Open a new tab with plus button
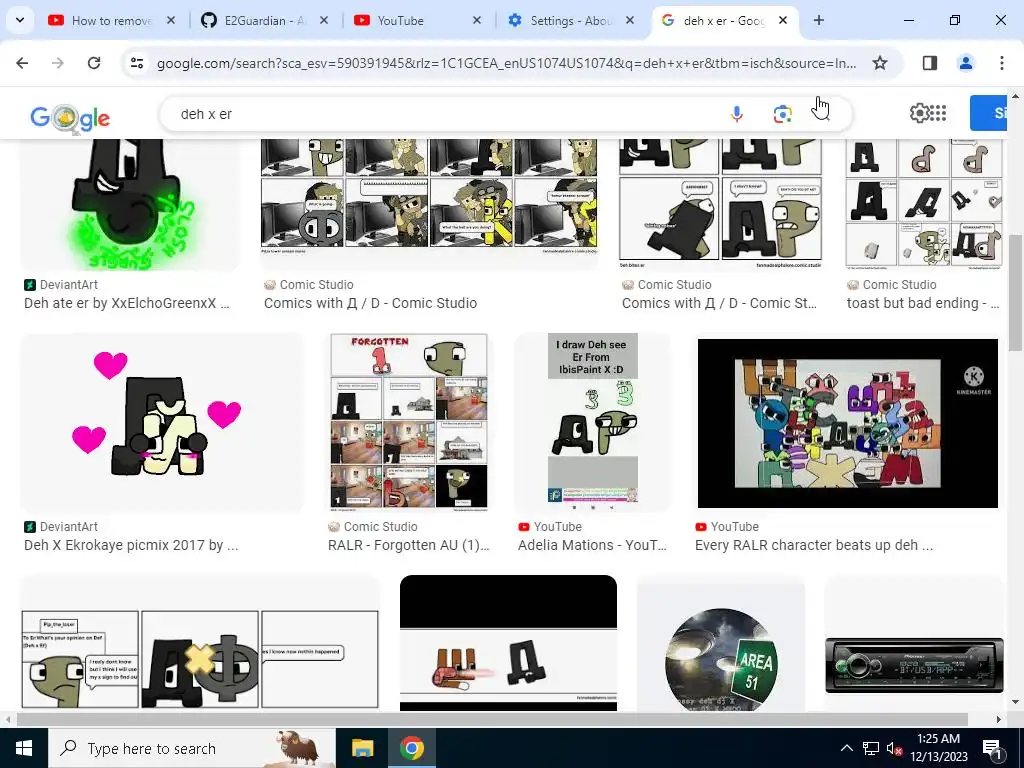This screenshot has width=1024, height=768. pos(818,20)
